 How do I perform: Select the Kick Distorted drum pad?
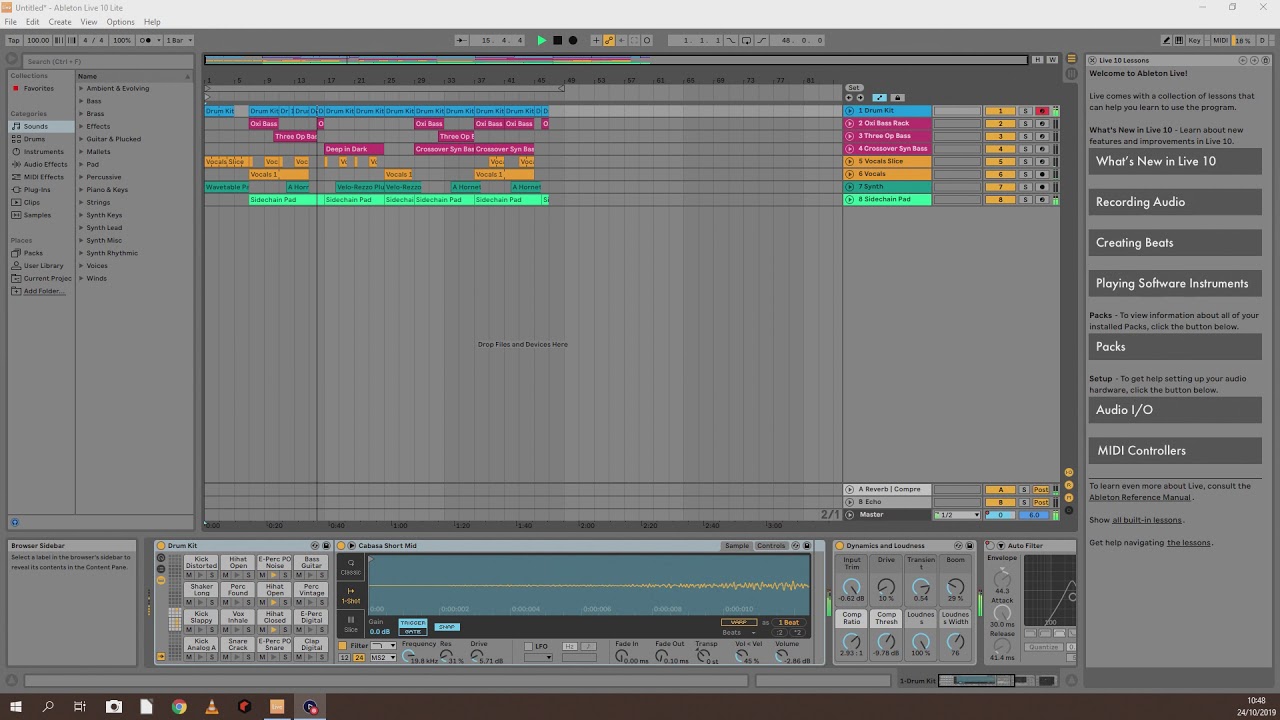pos(201,562)
